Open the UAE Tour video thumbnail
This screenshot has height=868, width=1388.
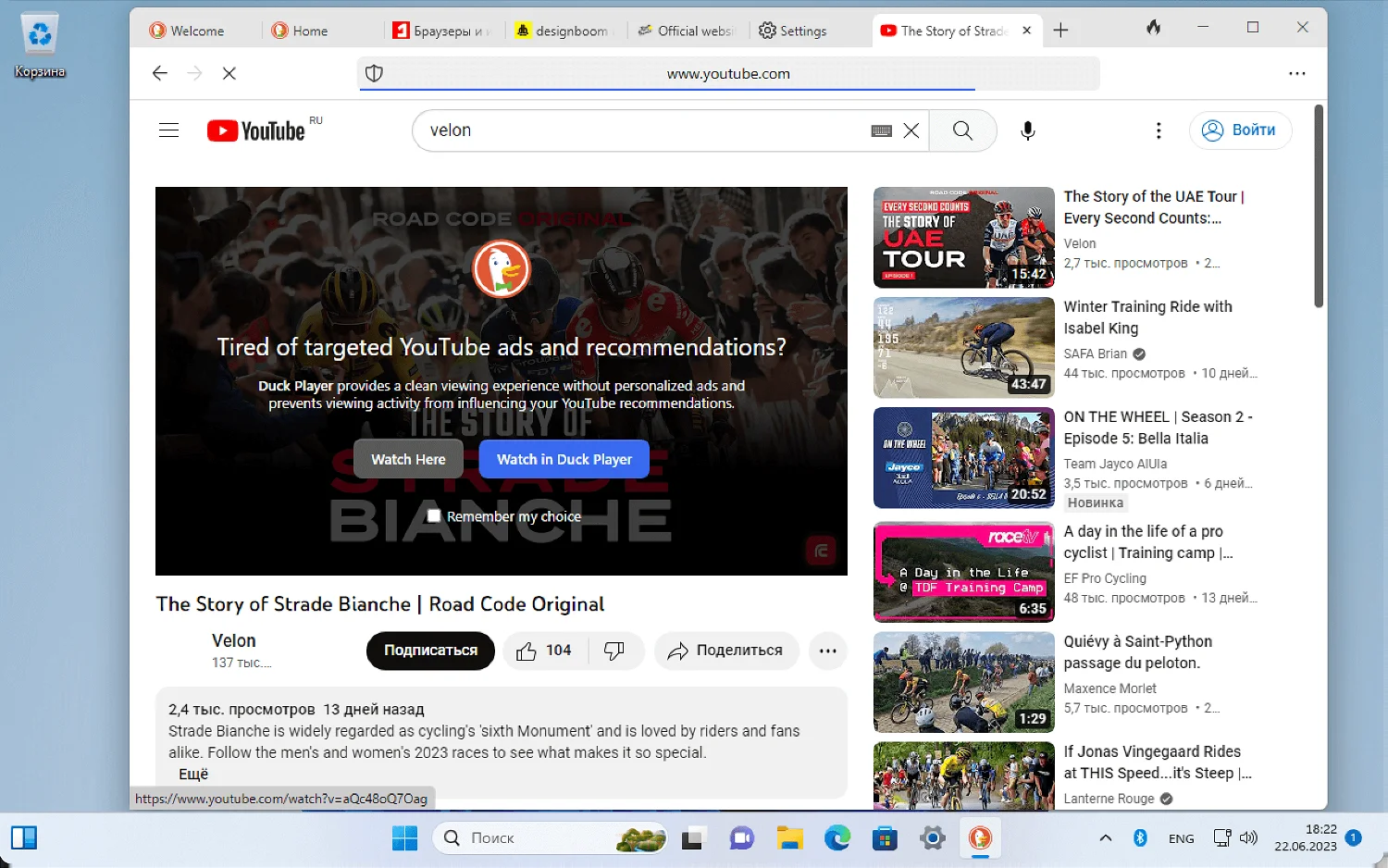[963, 238]
